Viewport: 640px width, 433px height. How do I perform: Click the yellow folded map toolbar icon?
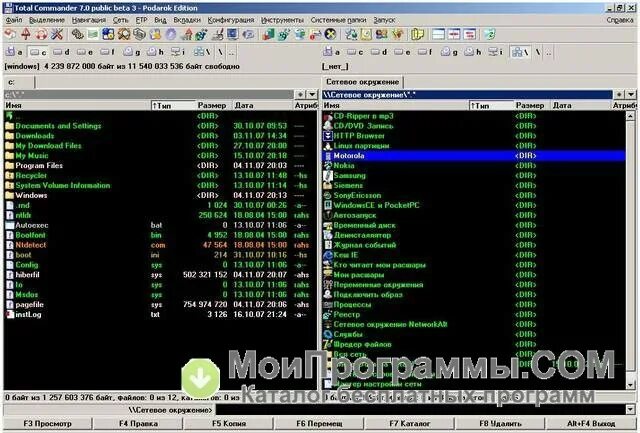click(x=417, y=35)
